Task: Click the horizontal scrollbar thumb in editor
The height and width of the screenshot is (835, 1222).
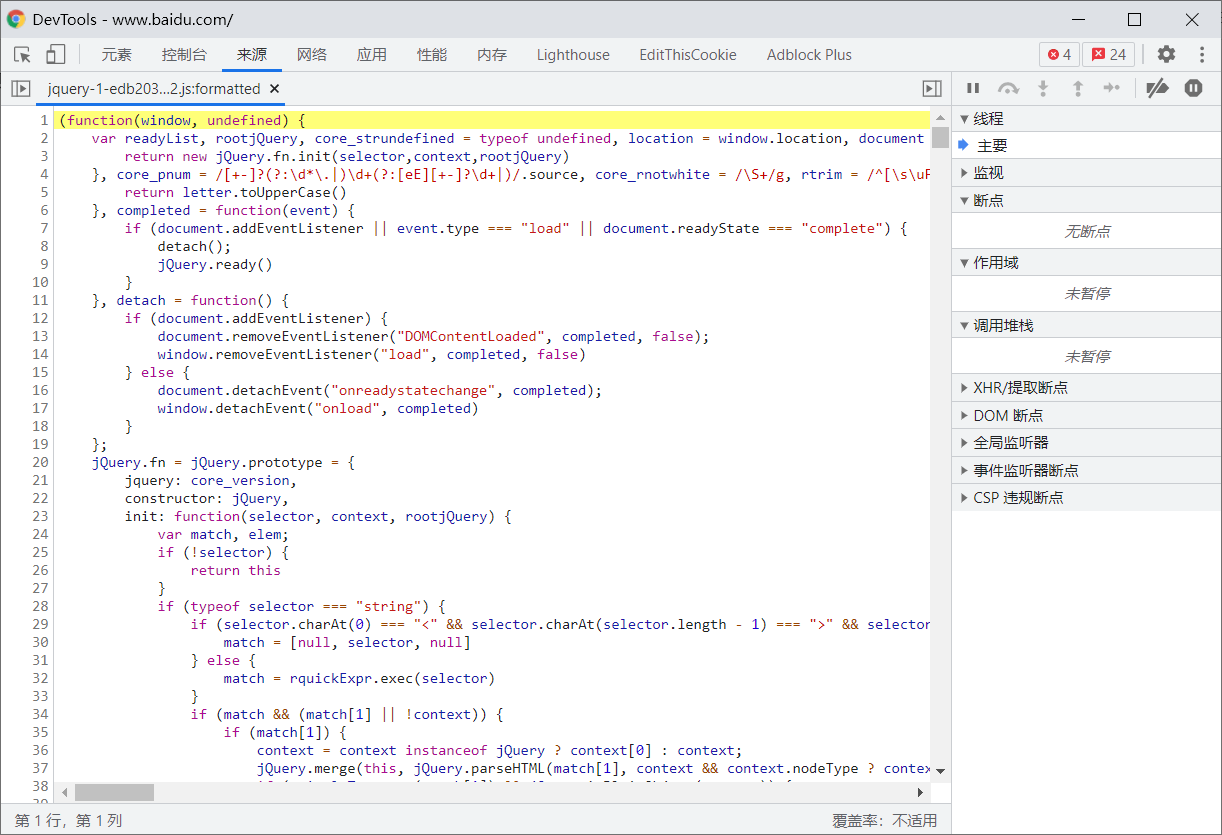Action: click(x=114, y=792)
